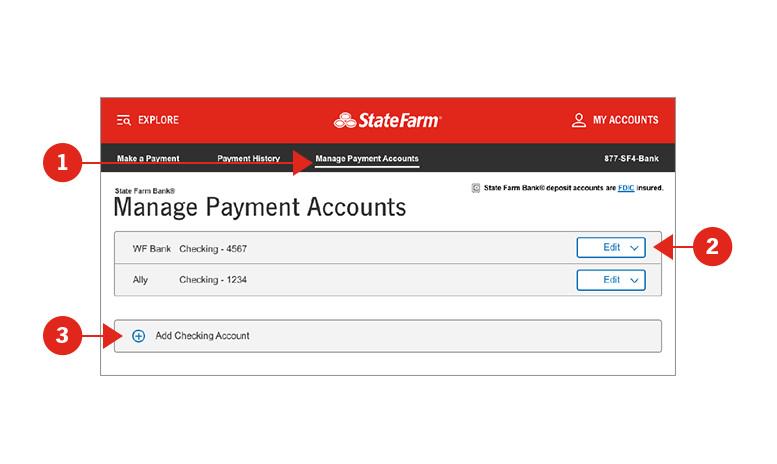
Task: Click the 877-SF4-Bank phone number
Action: coord(631,159)
